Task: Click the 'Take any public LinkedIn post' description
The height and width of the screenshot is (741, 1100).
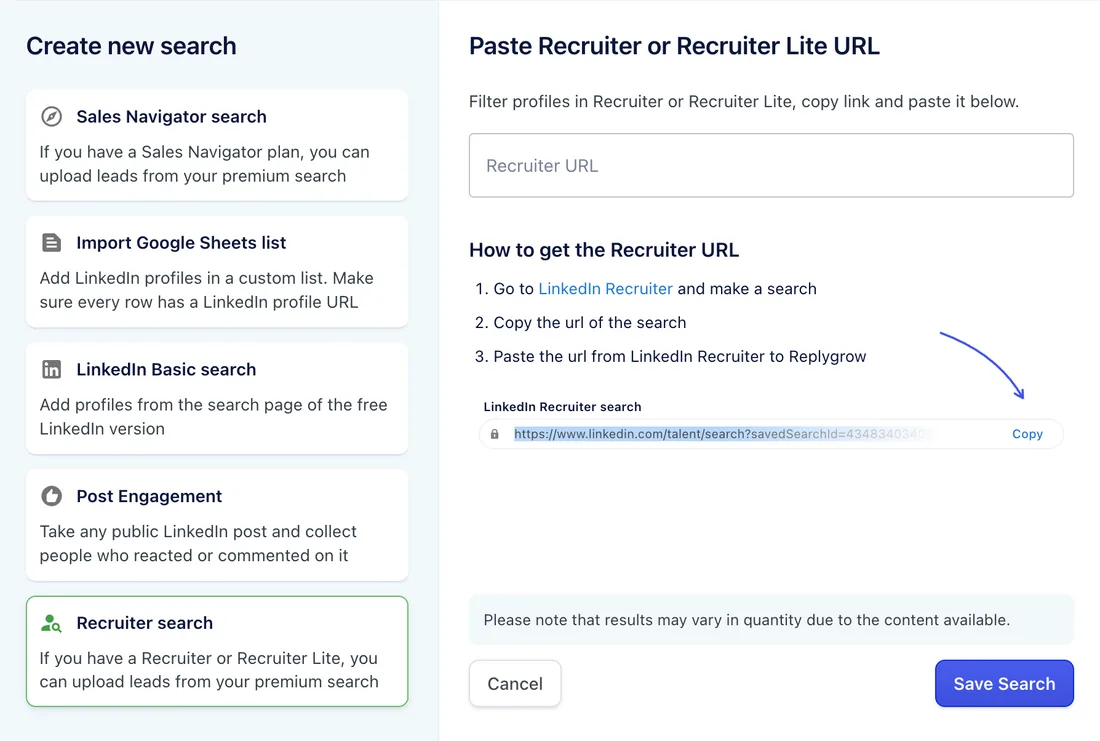Action: pyautogui.click(x=198, y=543)
